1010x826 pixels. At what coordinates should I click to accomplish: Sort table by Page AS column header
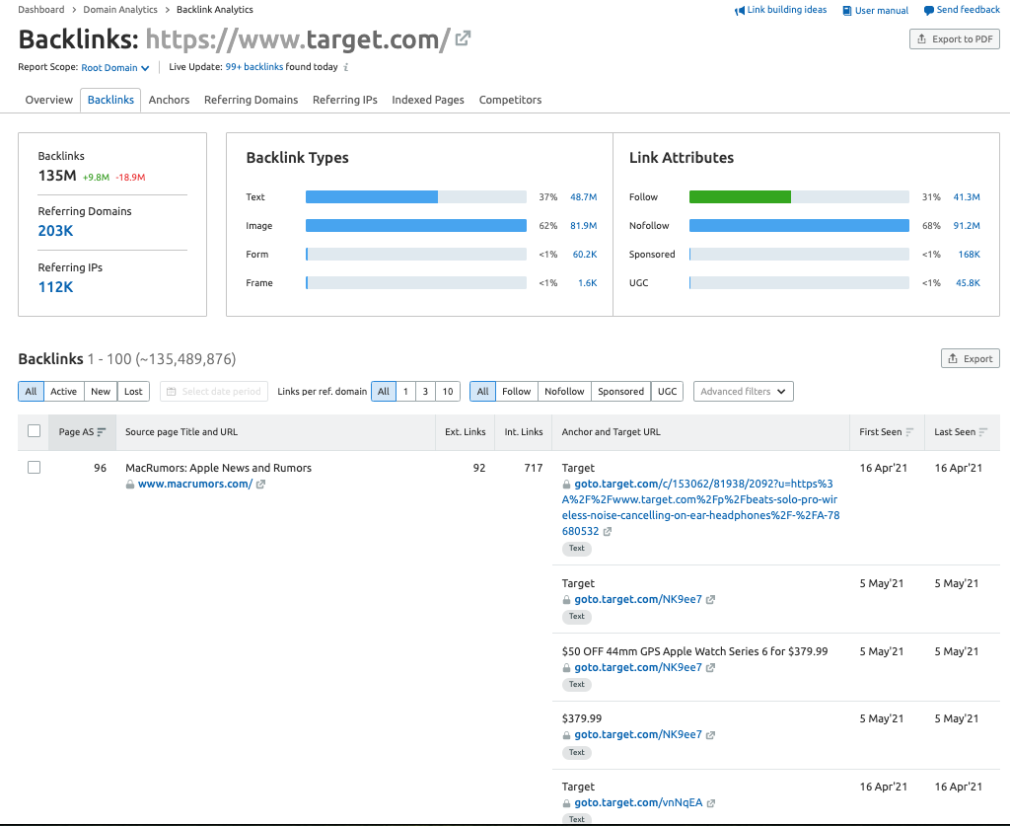82,432
